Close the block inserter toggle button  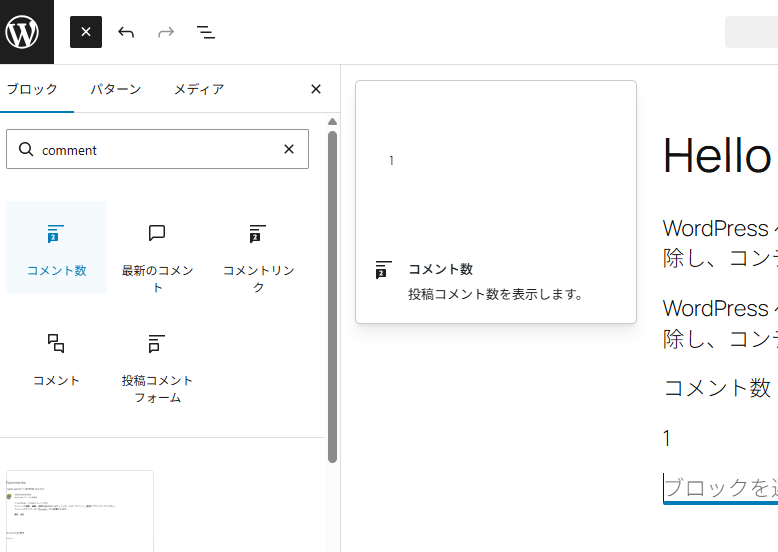[86, 32]
